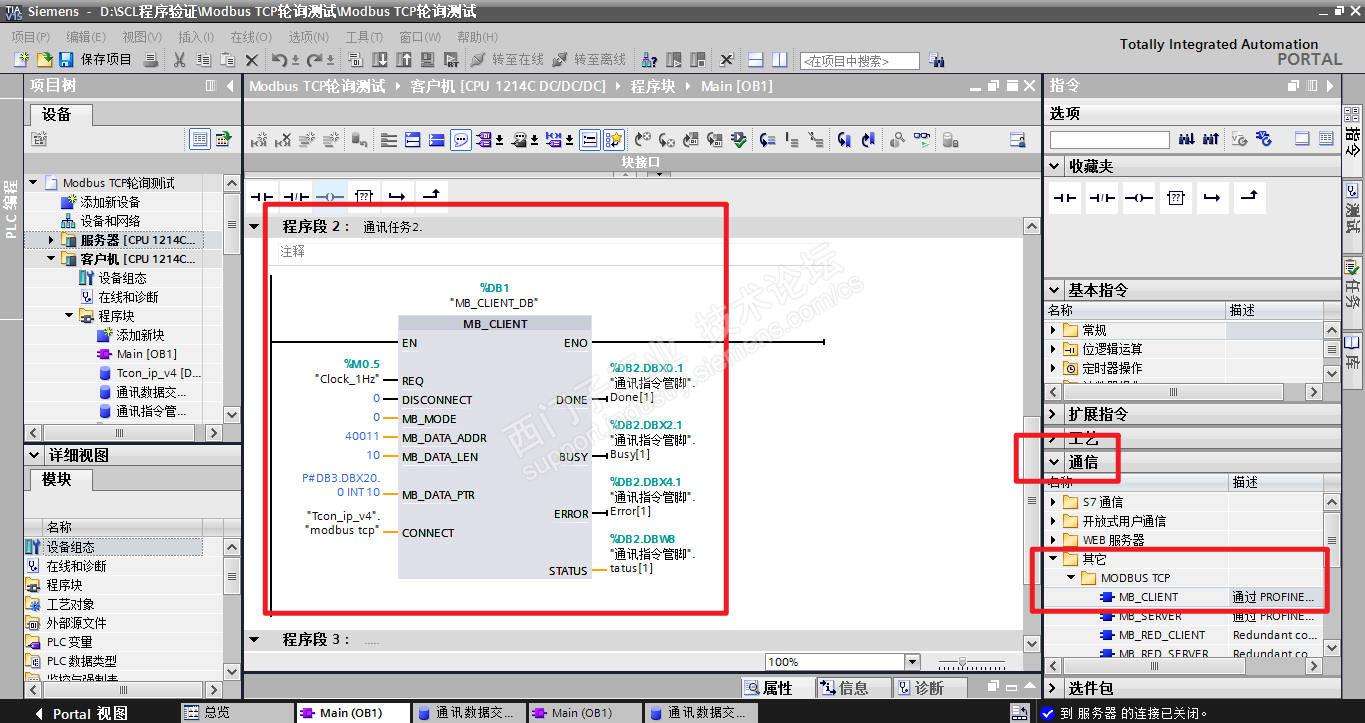Collapse the 详细视图 panel
This screenshot has width=1365, height=723.
coord(36,455)
